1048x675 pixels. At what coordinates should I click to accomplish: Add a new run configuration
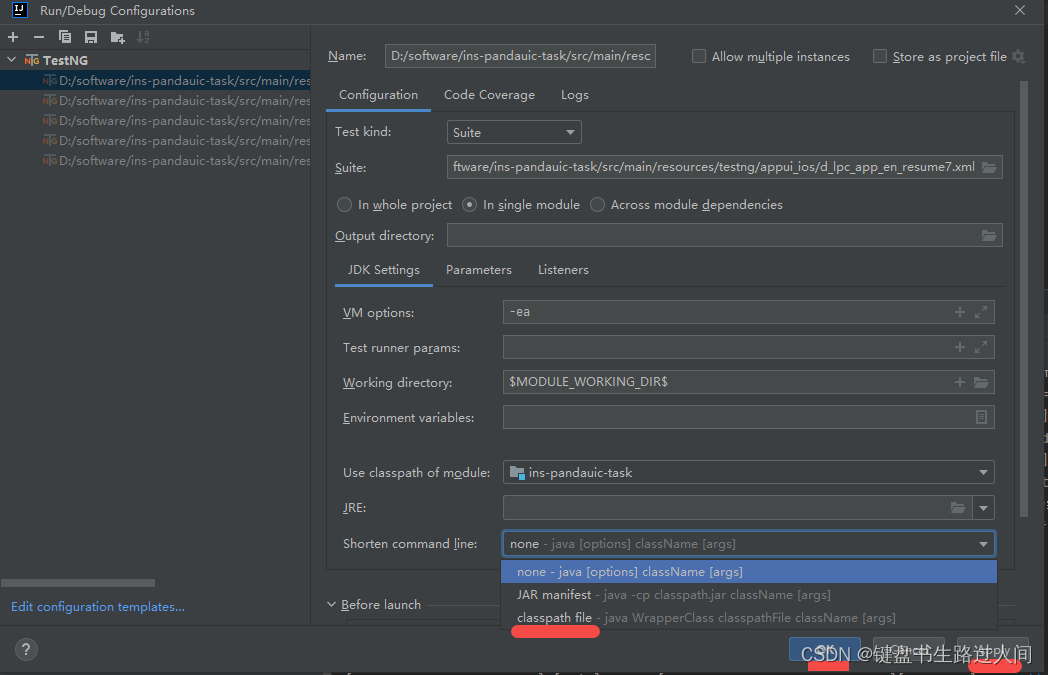(x=13, y=37)
